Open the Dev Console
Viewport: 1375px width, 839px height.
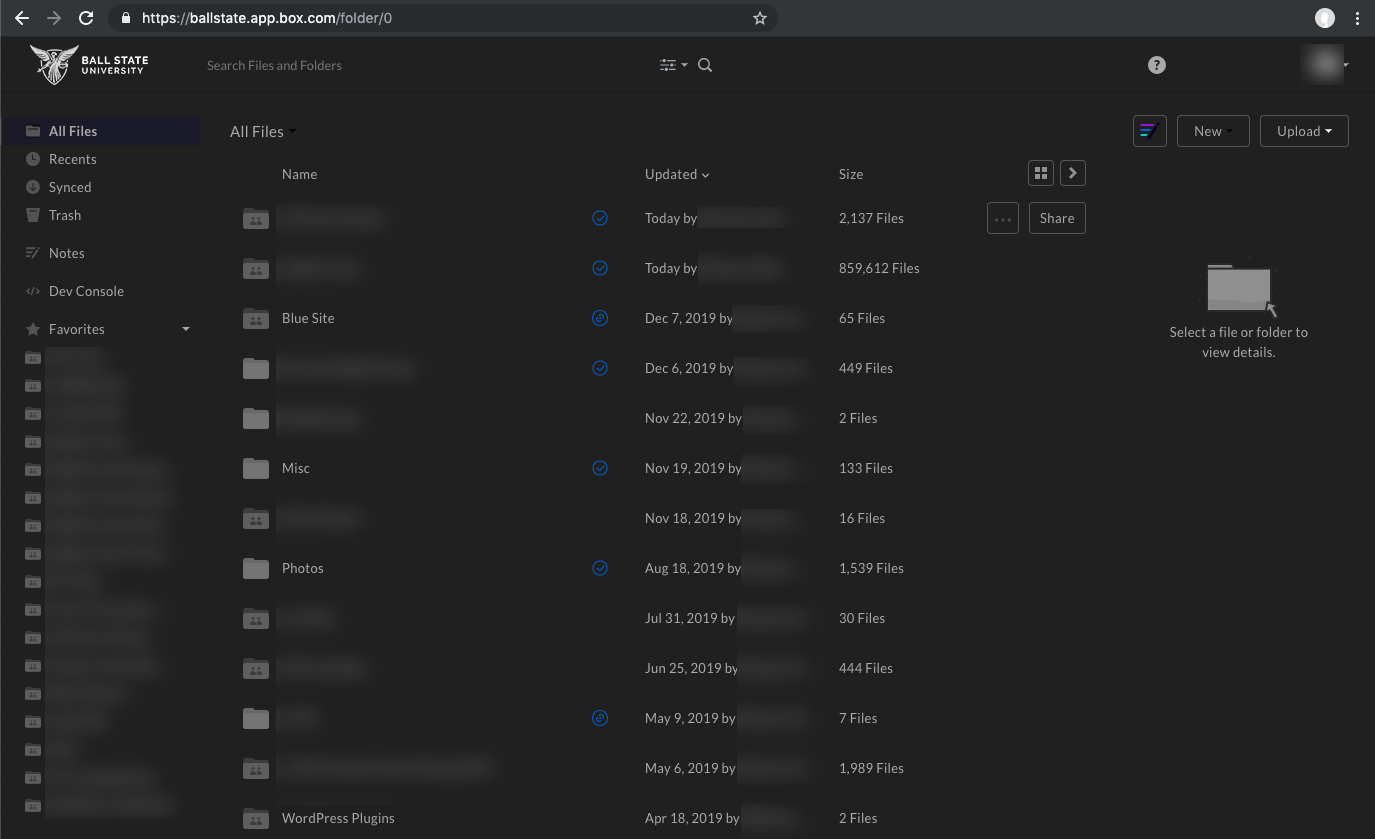[88, 290]
